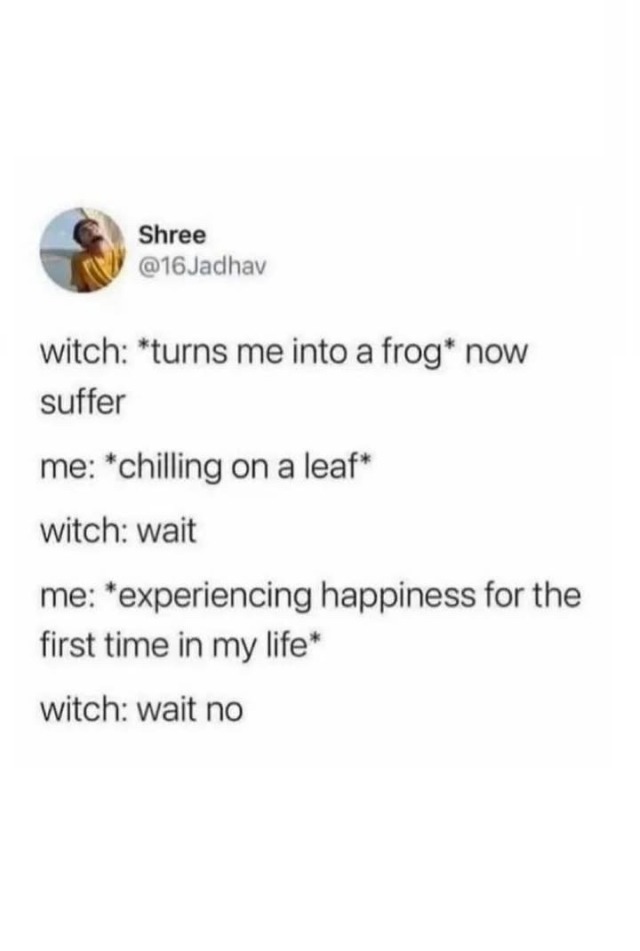Select the final 'witch: wait no' line
The image size is (640, 951).
pos(142,710)
